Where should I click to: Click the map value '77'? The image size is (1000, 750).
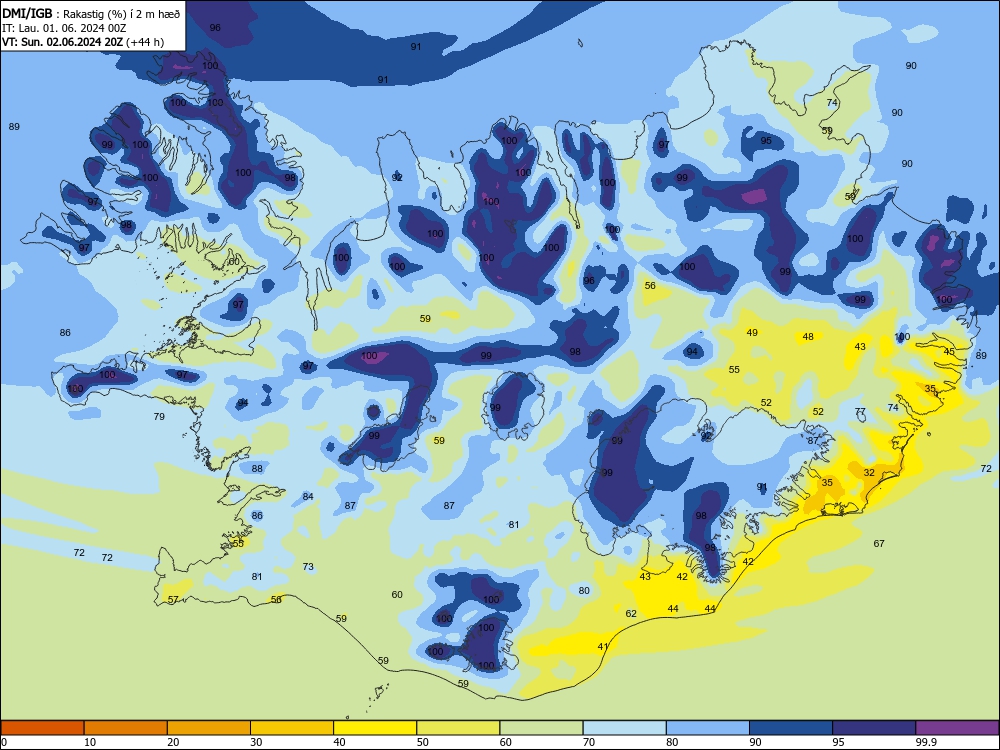pyautogui.click(x=860, y=411)
